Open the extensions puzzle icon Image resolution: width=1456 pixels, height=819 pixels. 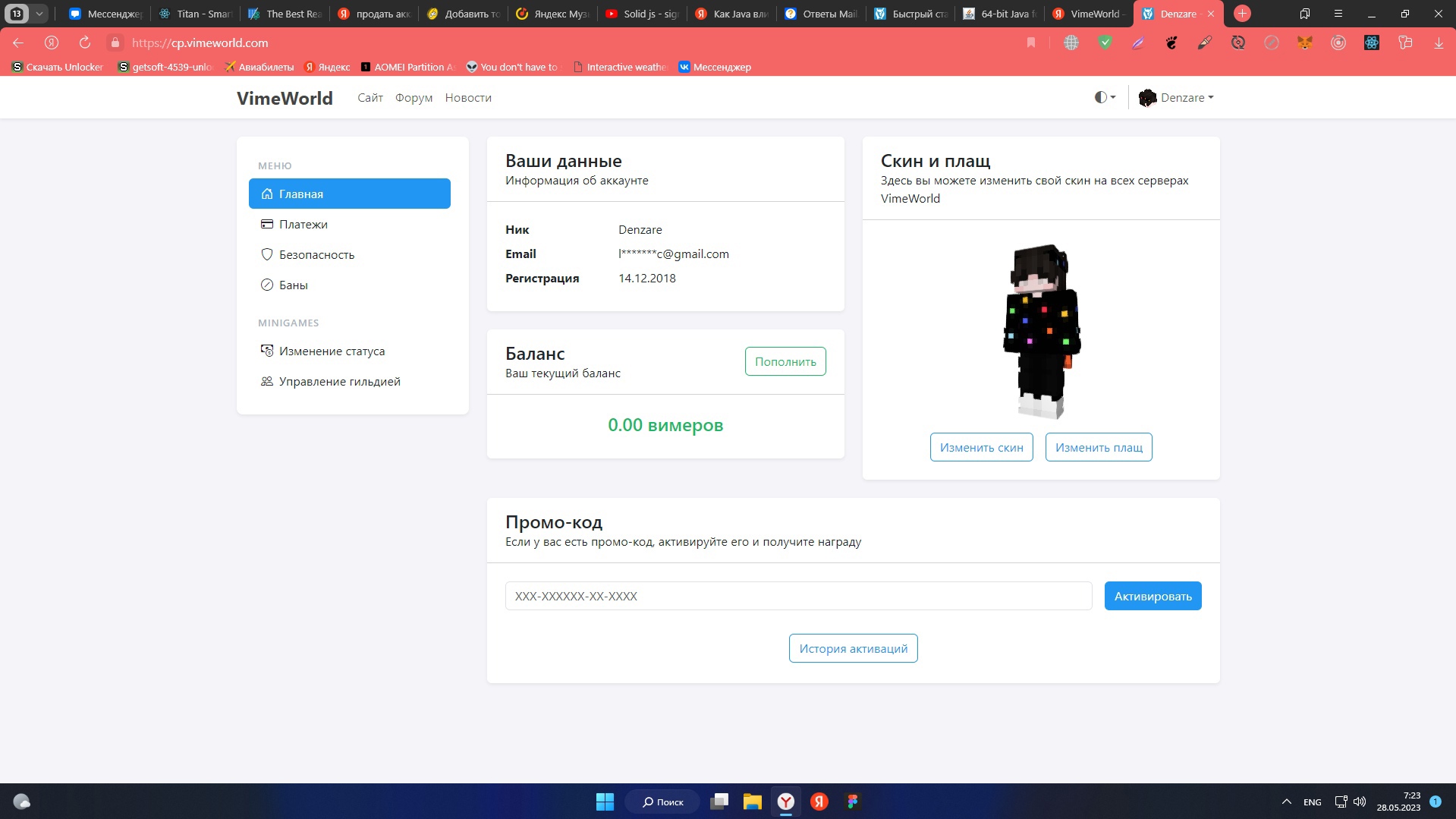(x=1405, y=43)
